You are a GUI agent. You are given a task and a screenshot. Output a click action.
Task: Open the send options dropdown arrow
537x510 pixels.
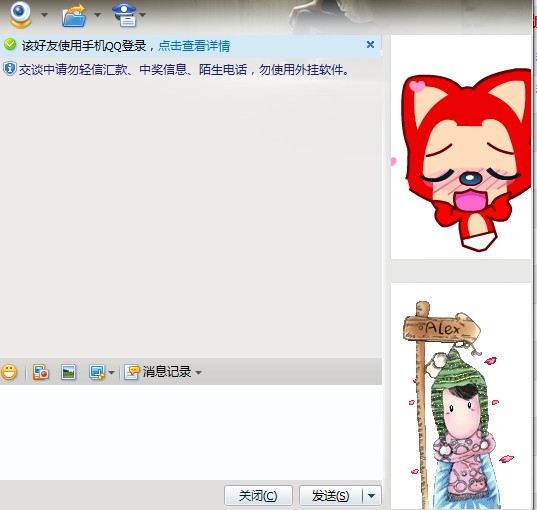(x=372, y=496)
